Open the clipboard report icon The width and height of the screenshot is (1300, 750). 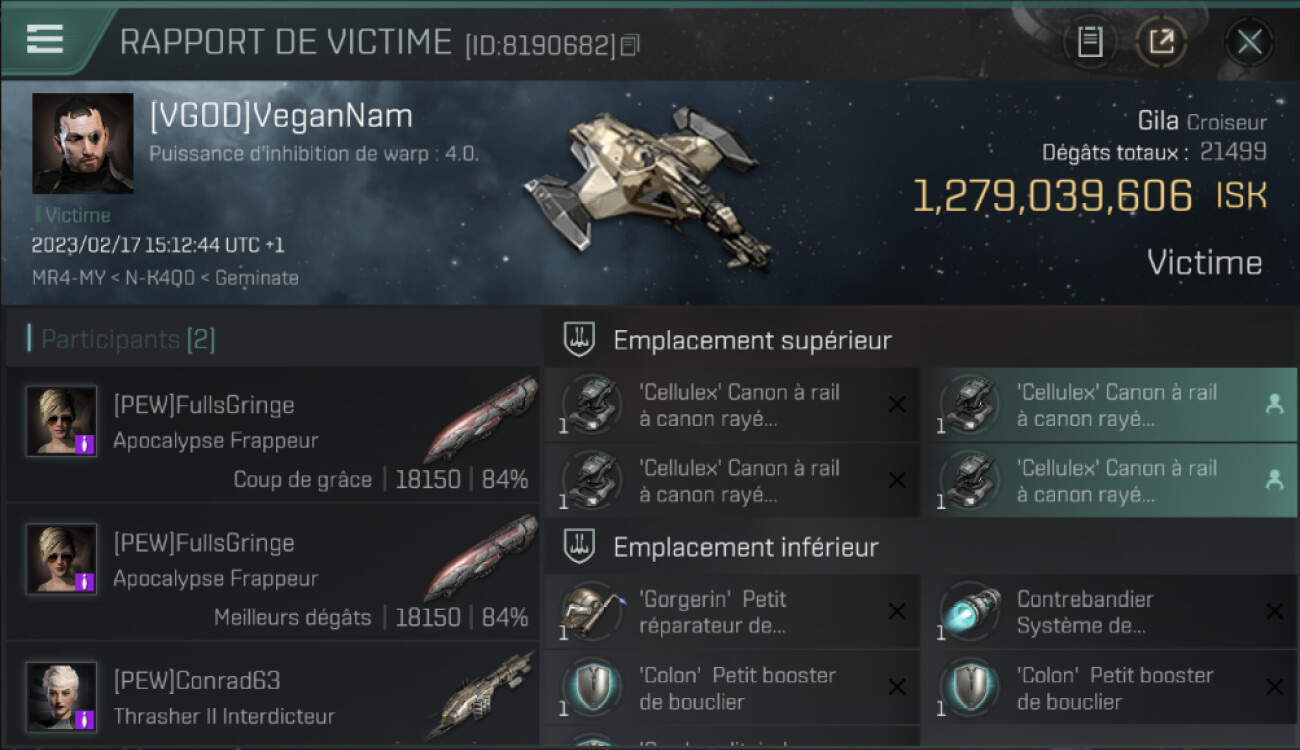[1090, 42]
